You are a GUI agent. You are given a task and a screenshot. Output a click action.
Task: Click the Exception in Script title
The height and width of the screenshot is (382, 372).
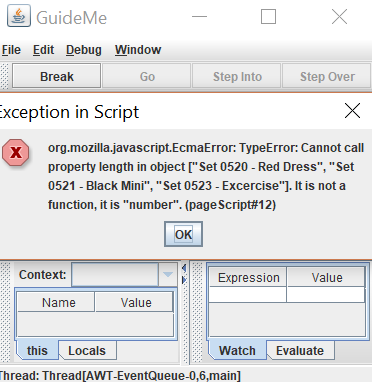(x=69, y=112)
